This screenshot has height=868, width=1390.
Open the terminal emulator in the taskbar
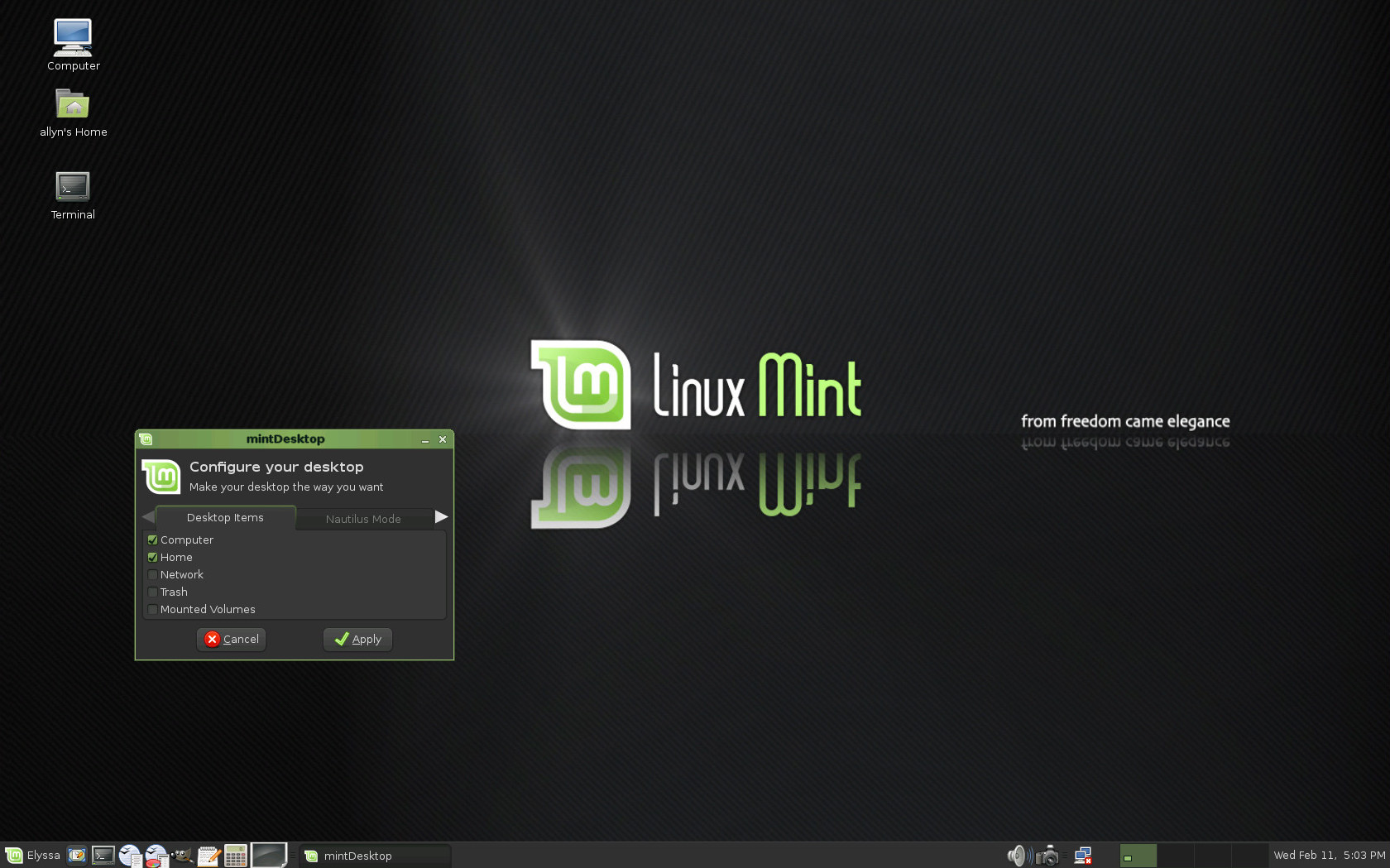click(x=103, y=856)
